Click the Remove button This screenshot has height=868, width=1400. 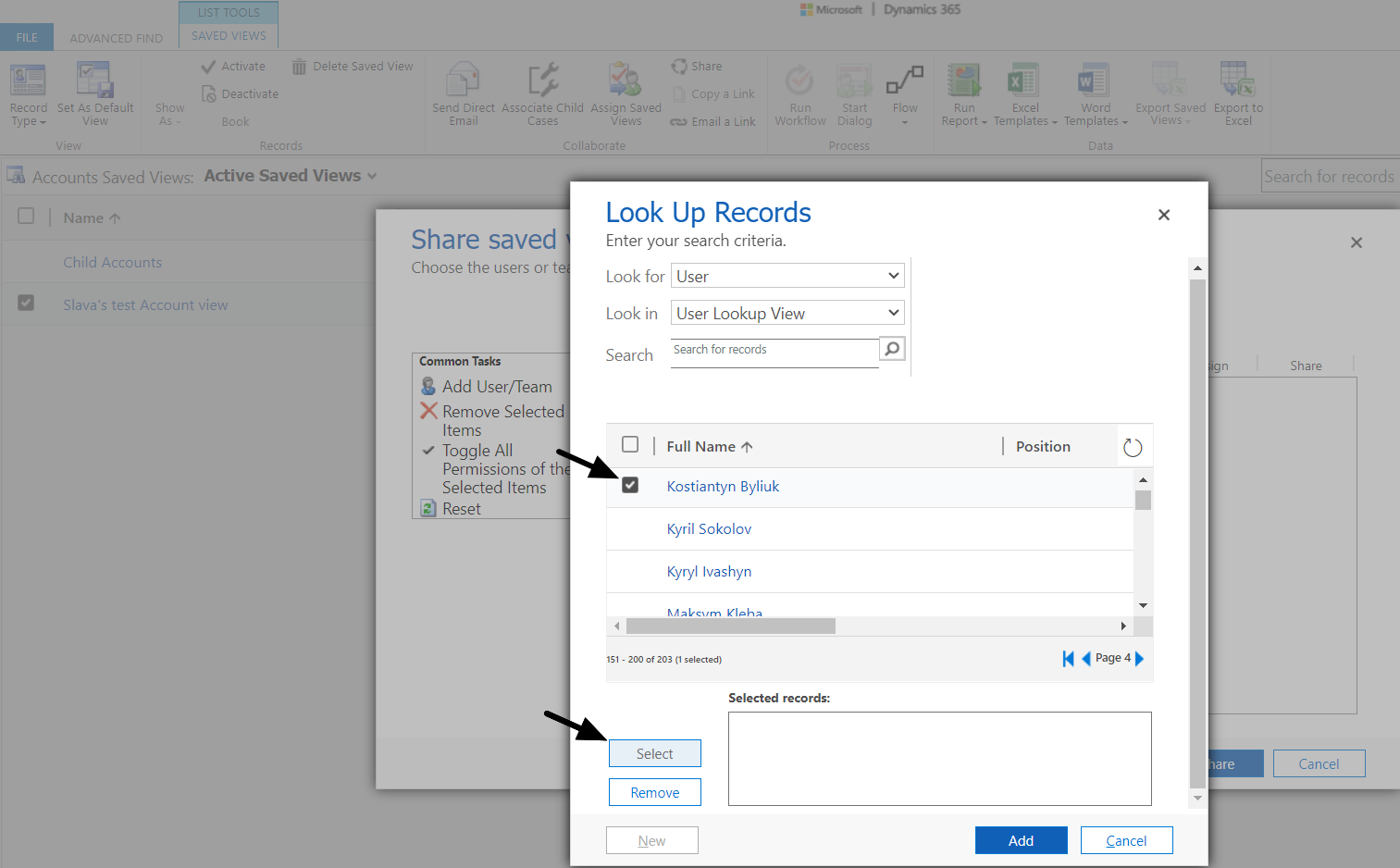(654, 792)
